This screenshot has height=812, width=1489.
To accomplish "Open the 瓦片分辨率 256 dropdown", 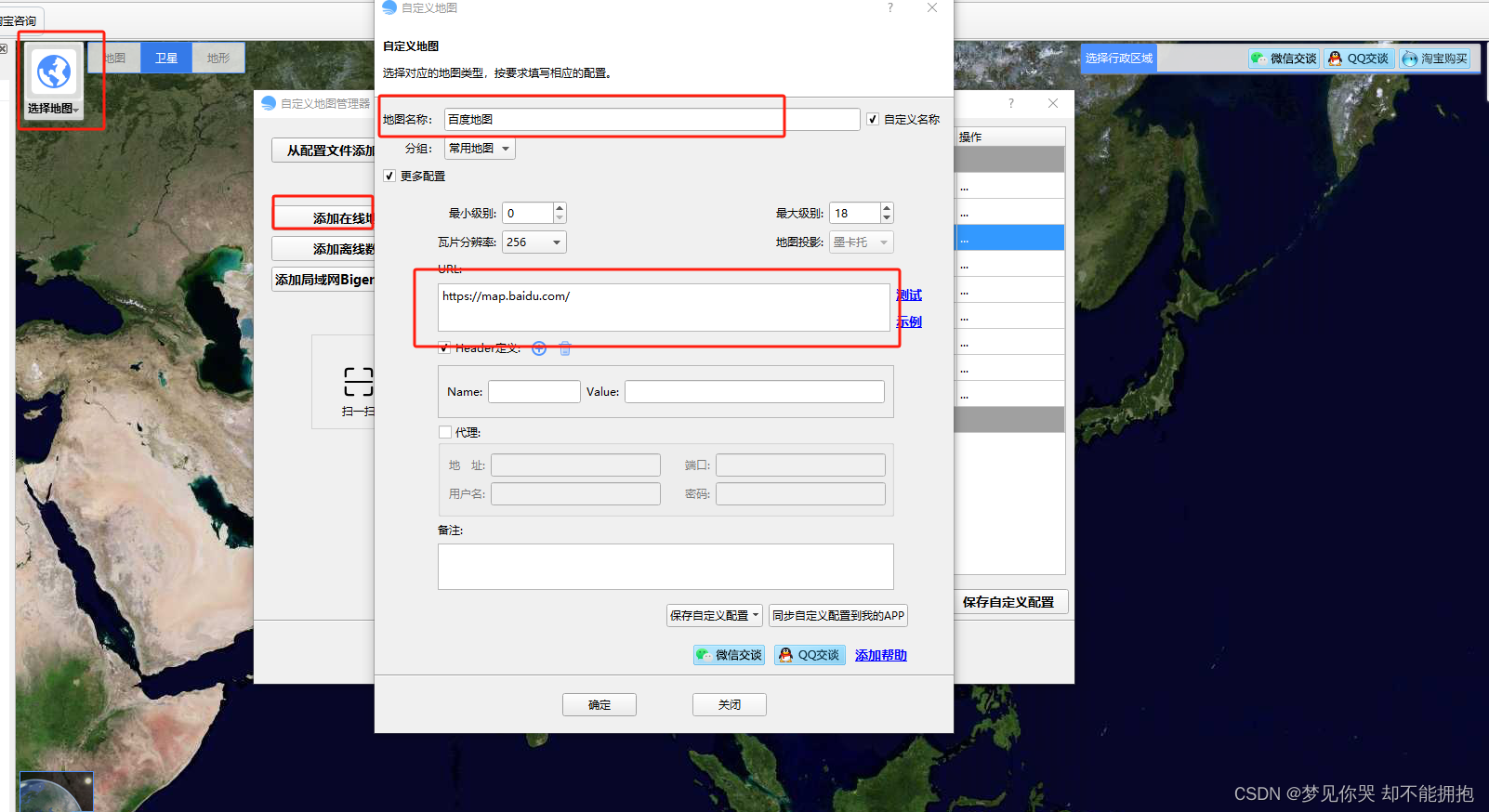I will pos(534,242).
